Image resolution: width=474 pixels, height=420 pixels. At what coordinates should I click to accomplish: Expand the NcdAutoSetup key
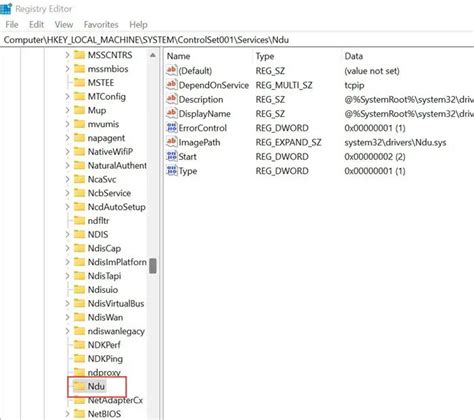coord(67,207)
